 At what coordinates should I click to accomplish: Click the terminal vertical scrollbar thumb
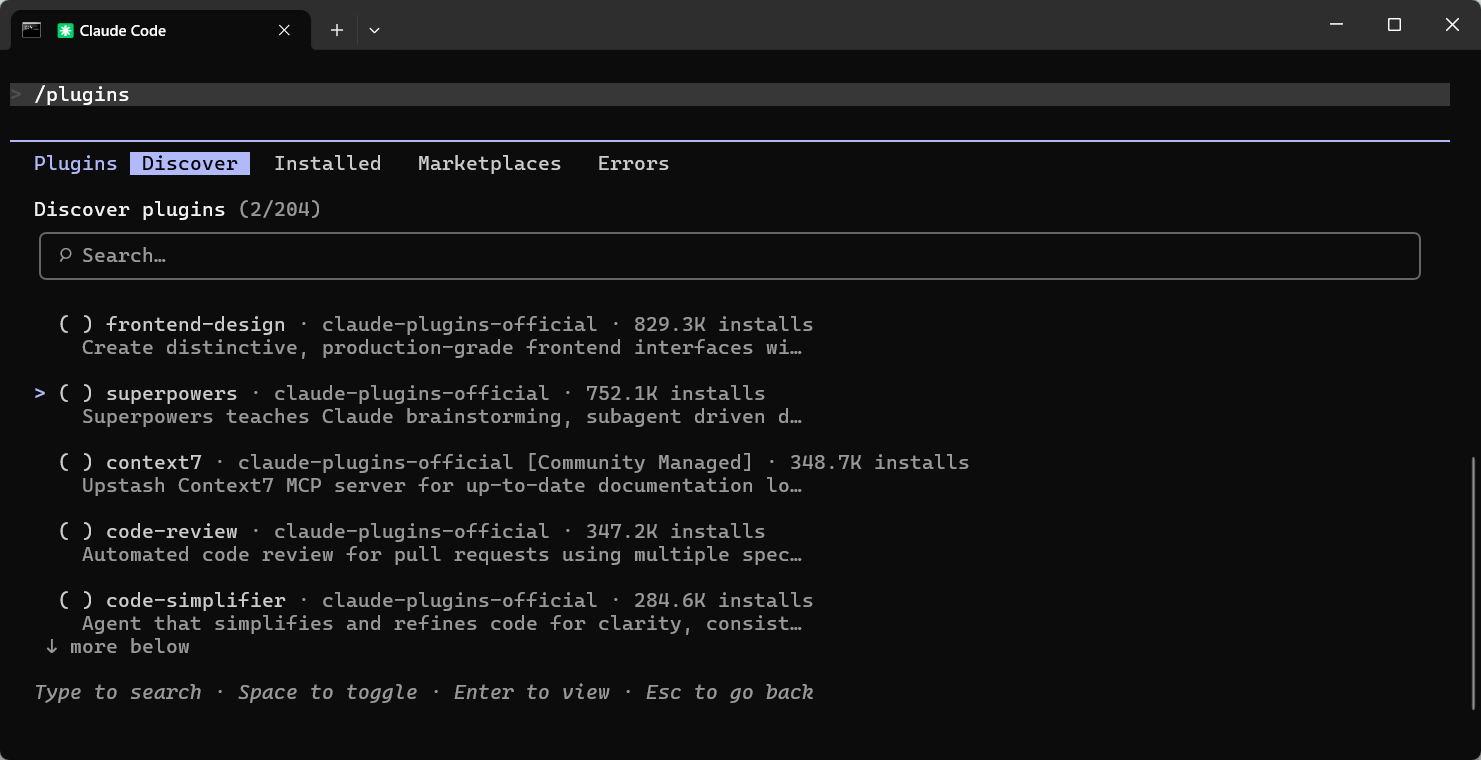(1474, 582)
